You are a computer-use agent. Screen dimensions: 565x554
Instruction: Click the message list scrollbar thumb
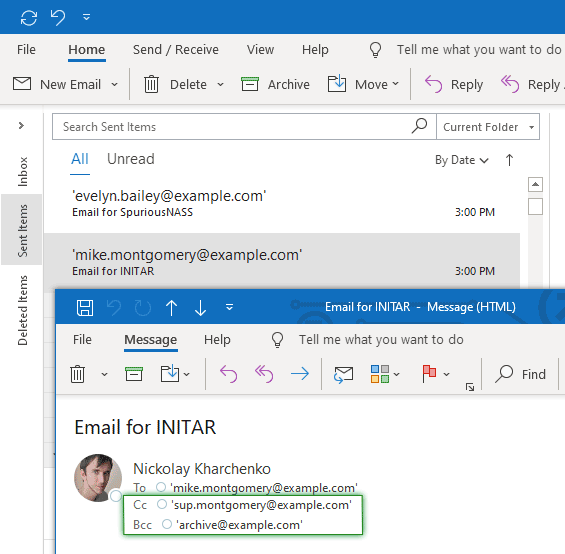[535, 207]
